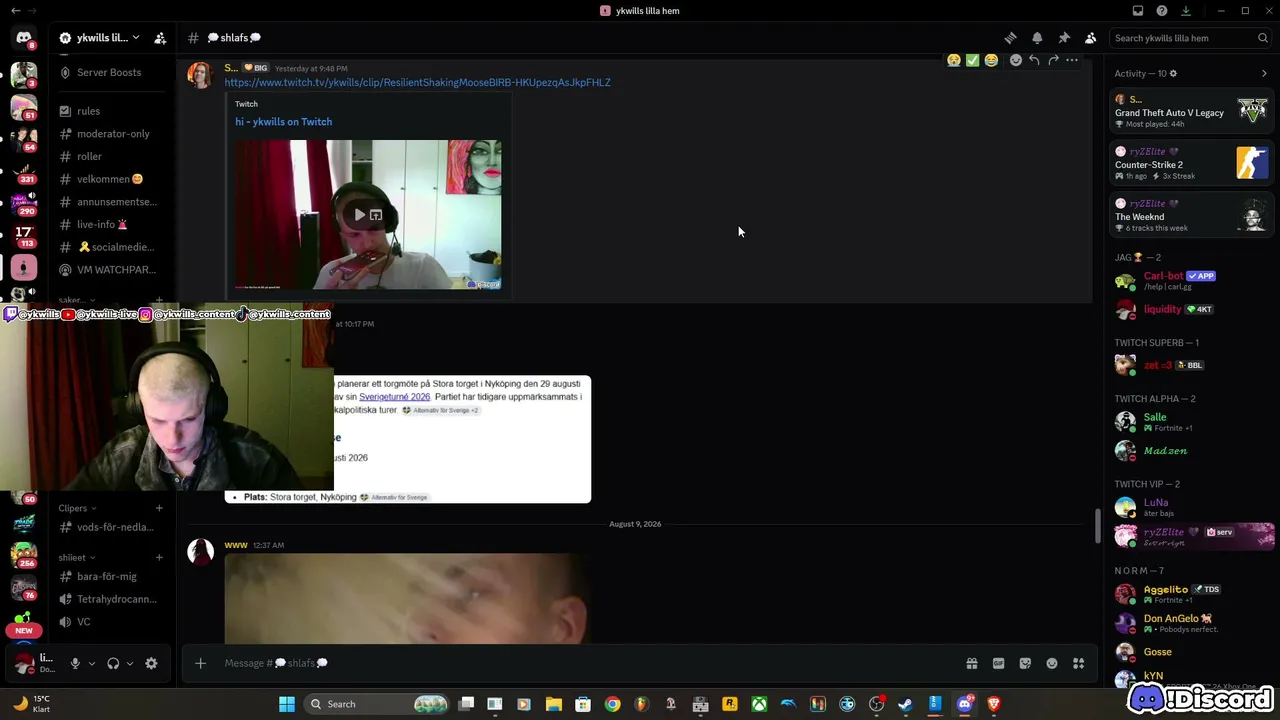Create a channel in Clipers category
Viewport: 1280px width, 720px height.
point(159,508)
